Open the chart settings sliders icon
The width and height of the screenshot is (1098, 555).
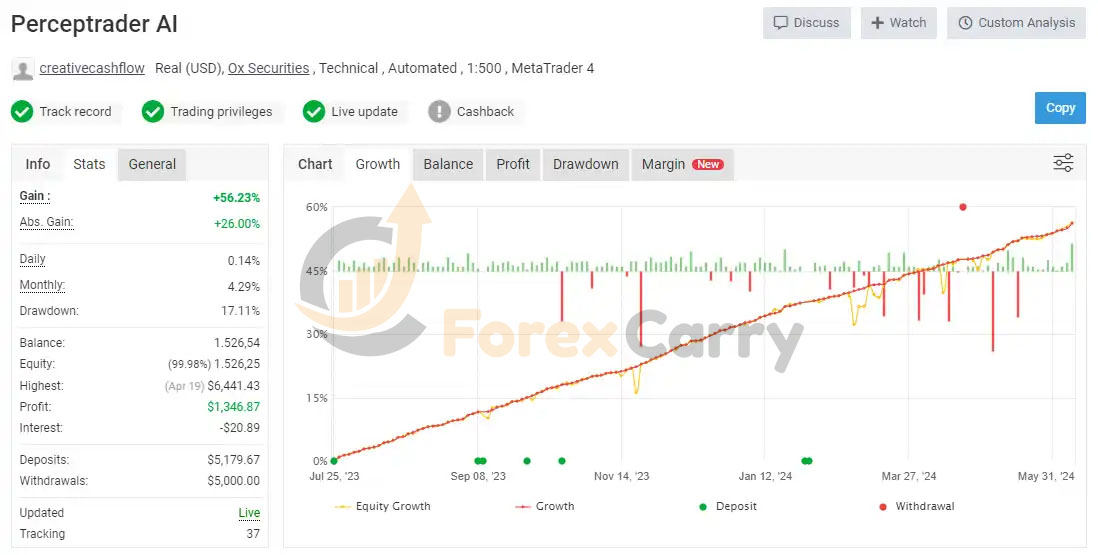[x=1063, y=163]
